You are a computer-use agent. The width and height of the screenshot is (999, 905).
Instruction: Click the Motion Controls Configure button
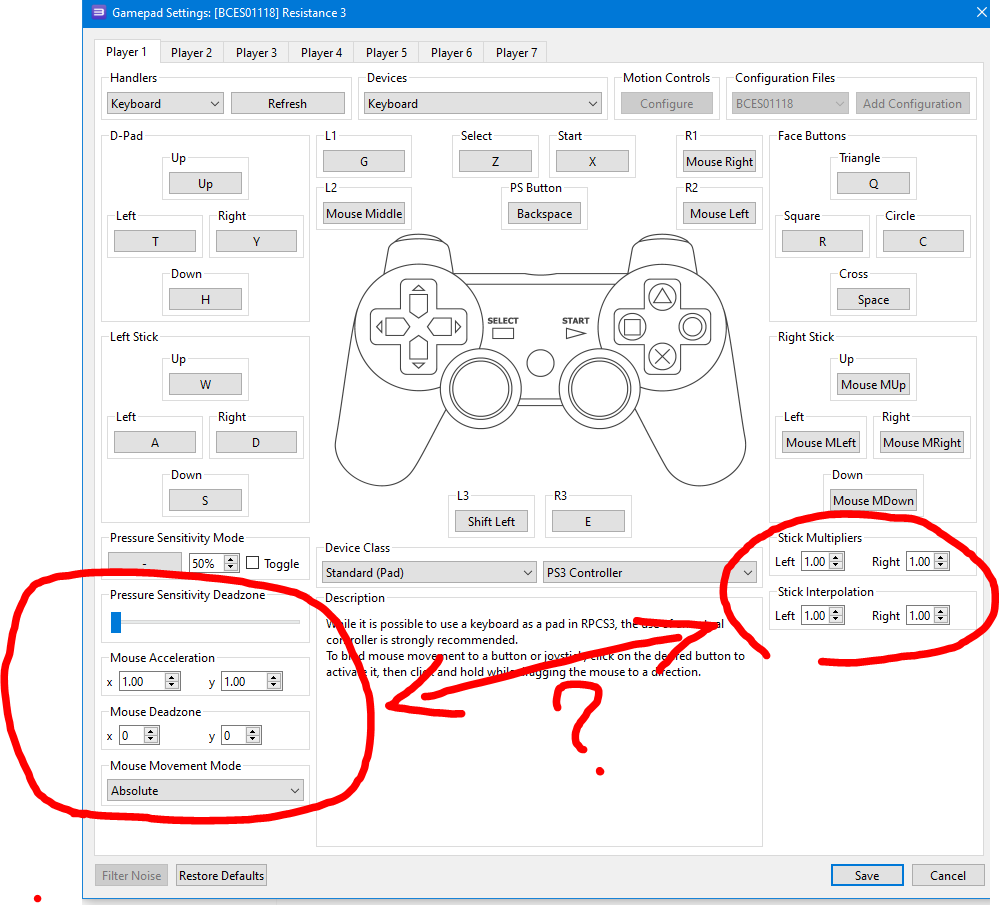pos(666,103)
